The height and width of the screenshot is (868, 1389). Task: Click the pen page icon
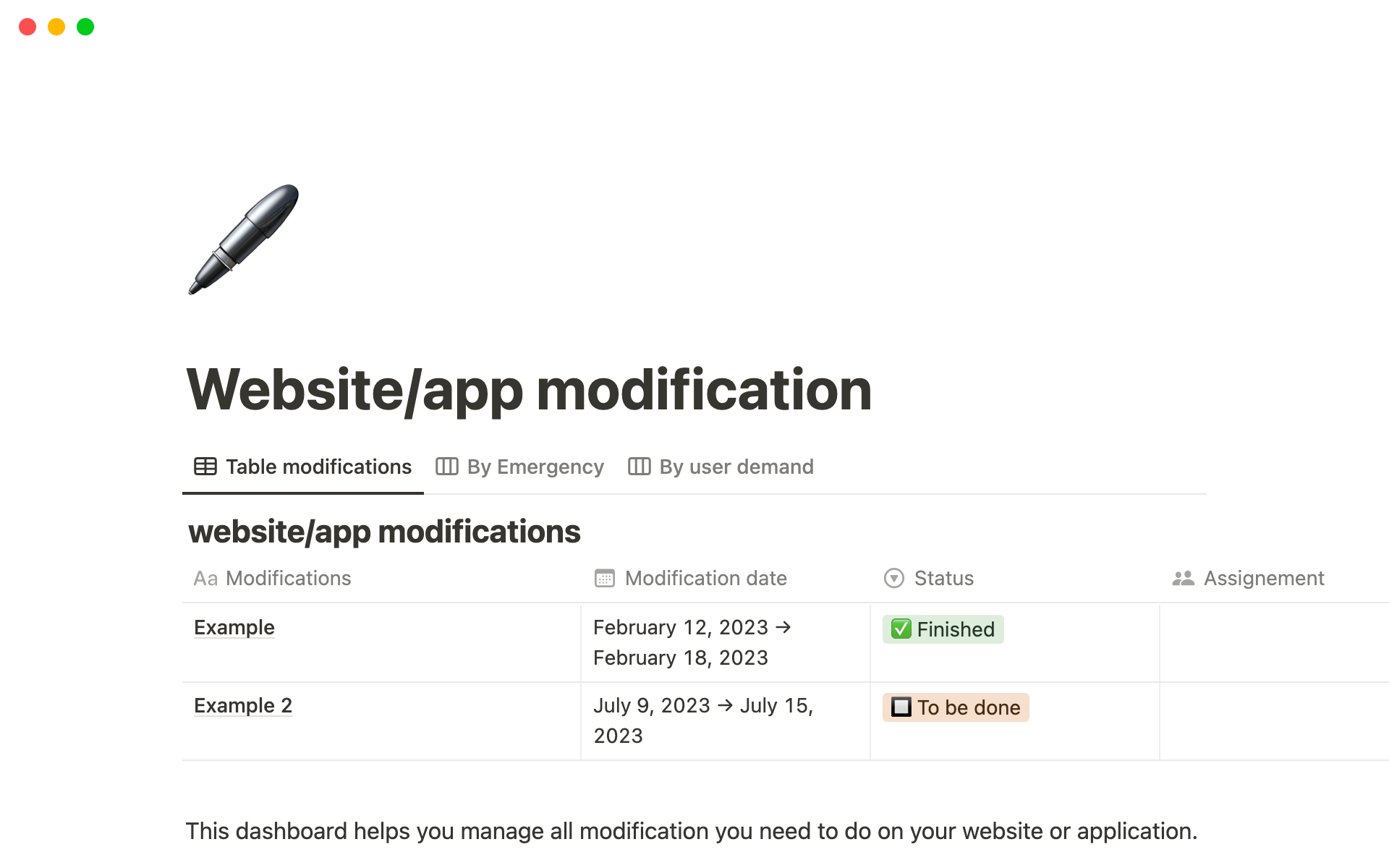pos(244,239)
